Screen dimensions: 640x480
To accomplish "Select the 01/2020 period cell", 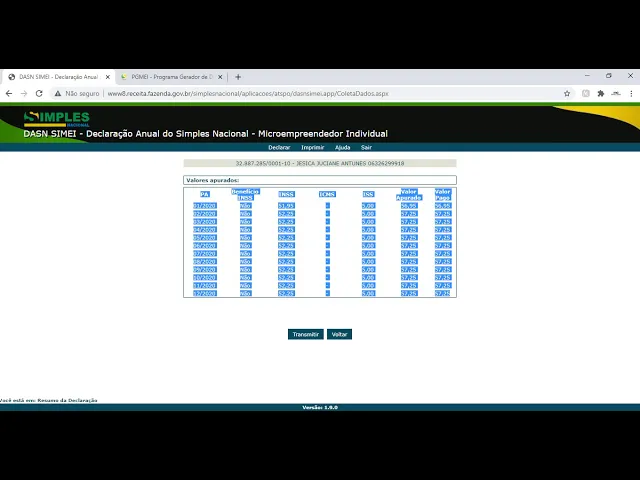I will [204, 206].
